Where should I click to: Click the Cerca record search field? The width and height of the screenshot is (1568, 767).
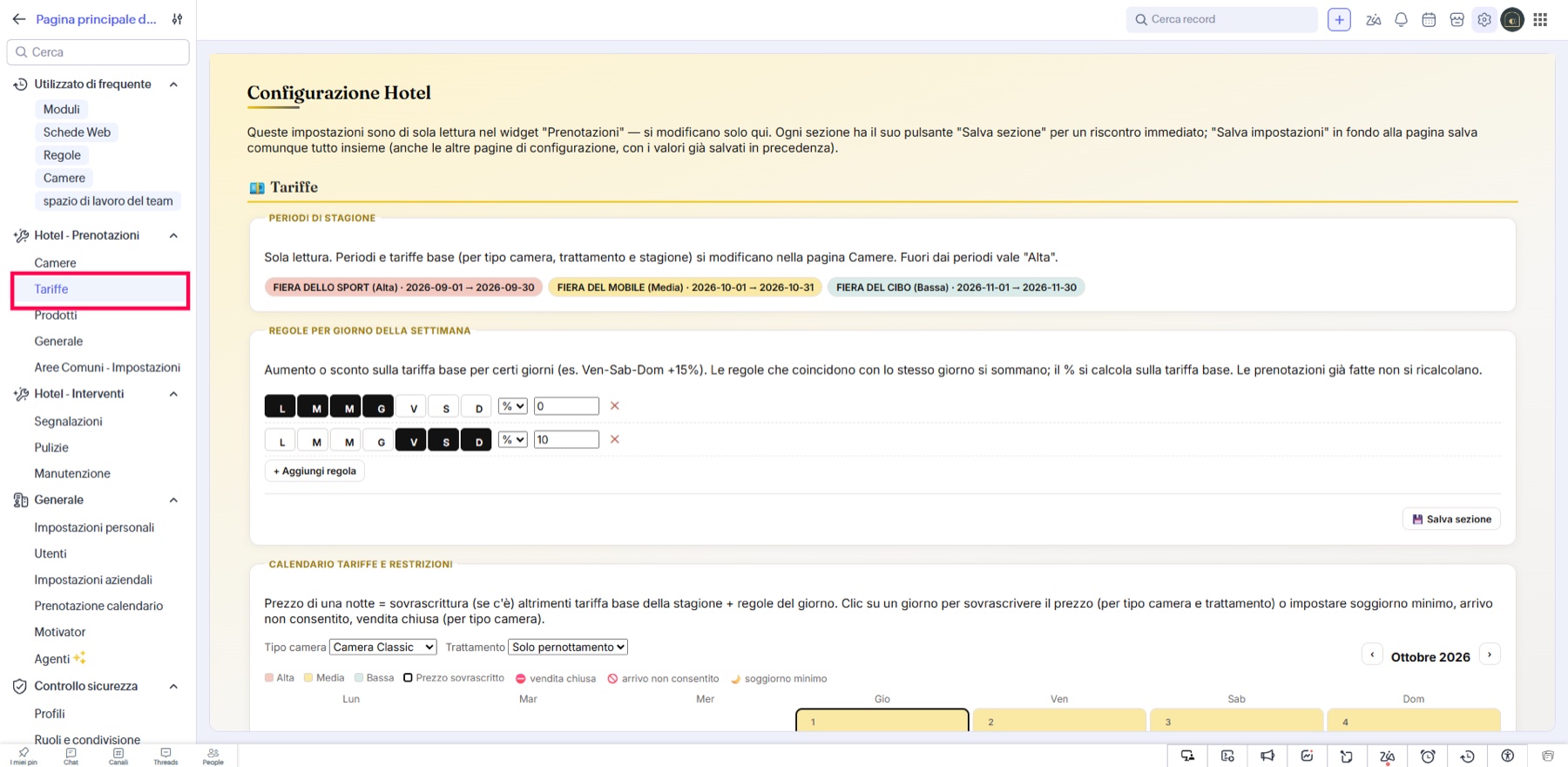pos(1221,19)
